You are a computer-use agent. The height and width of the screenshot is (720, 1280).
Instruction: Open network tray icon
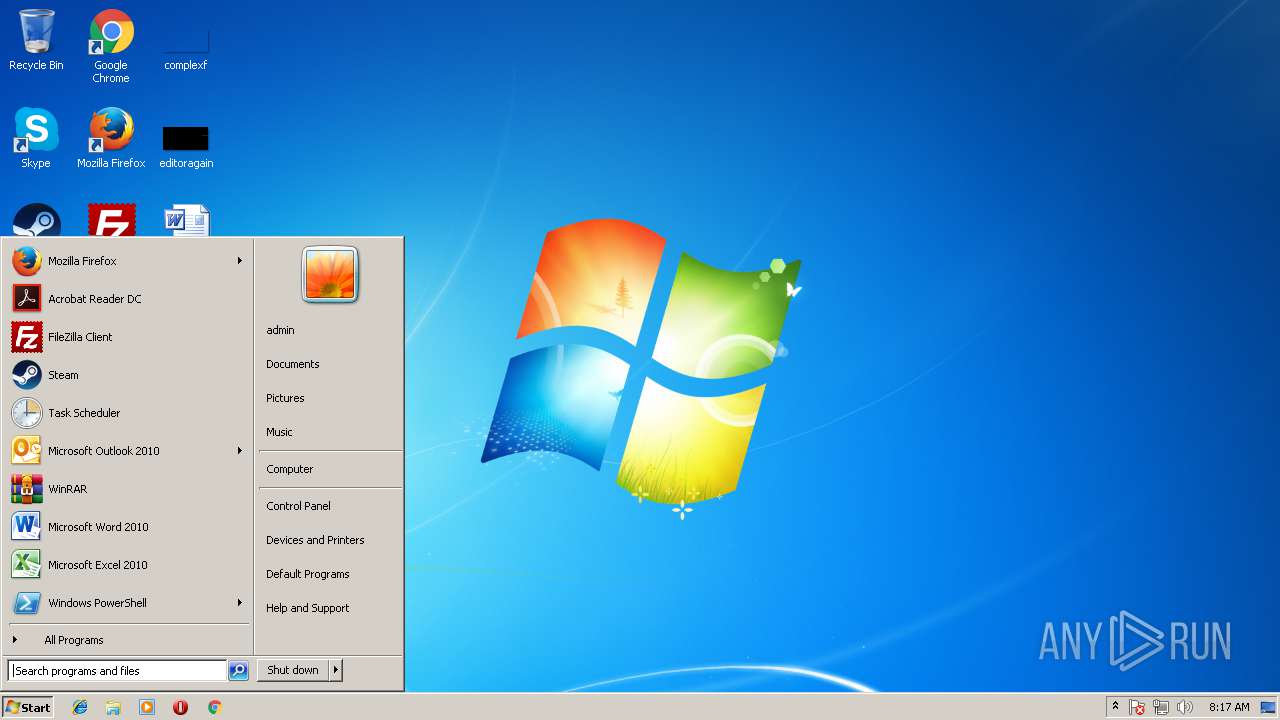[x=1161, y=707]
